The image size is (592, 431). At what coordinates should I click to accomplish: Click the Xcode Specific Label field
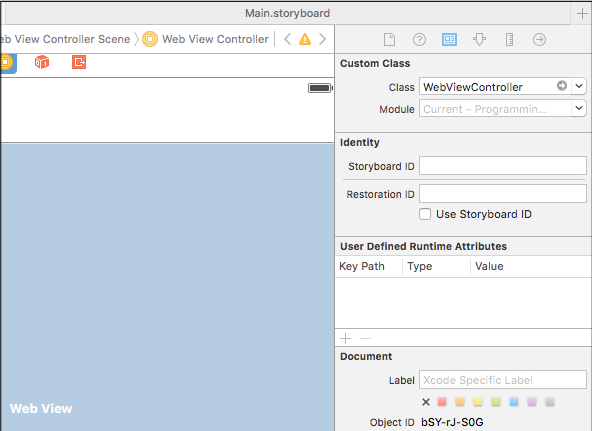[x=503, y=380]
